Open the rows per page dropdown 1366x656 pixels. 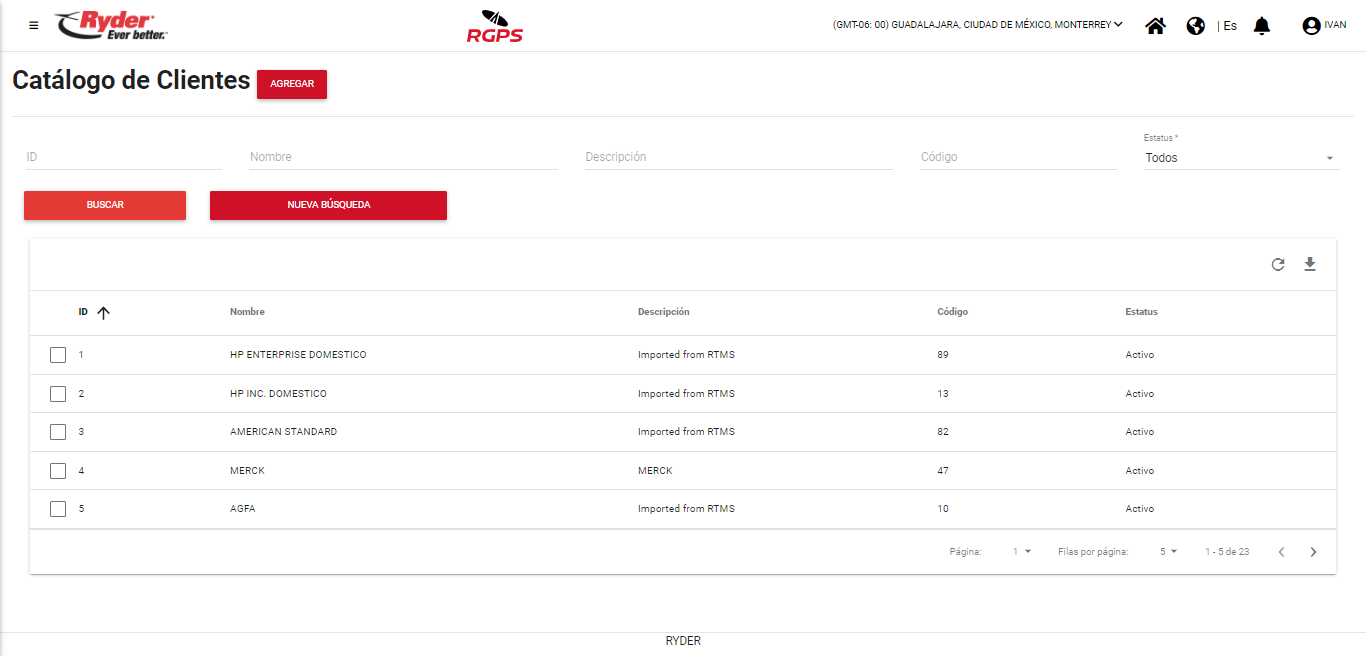[1168, 552]
